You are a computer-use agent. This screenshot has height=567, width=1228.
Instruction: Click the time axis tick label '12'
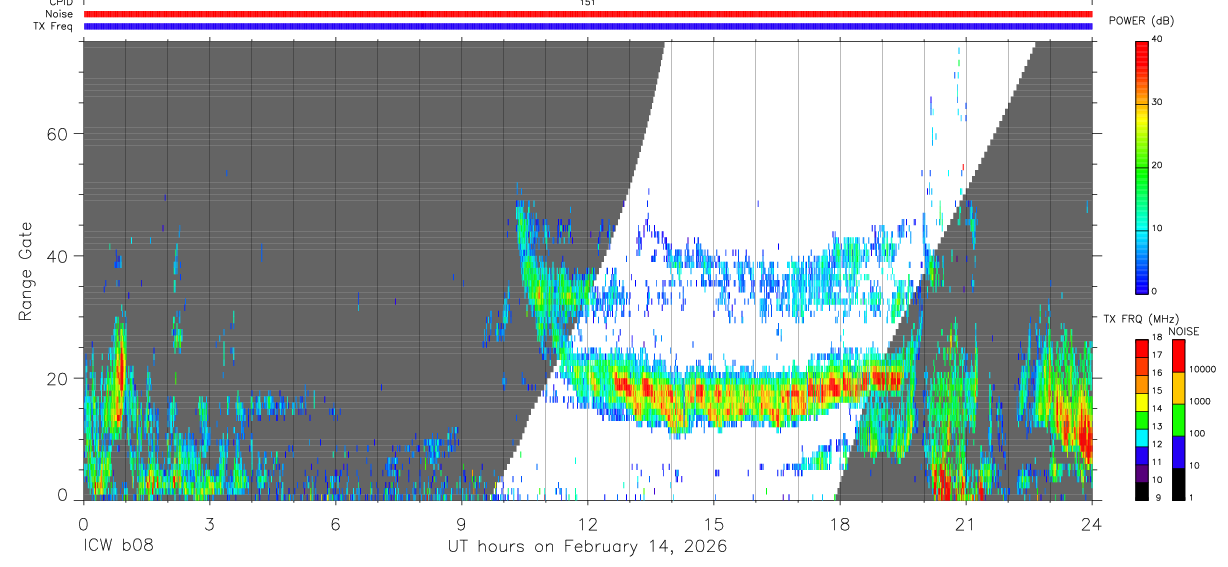tap(587, 523)
